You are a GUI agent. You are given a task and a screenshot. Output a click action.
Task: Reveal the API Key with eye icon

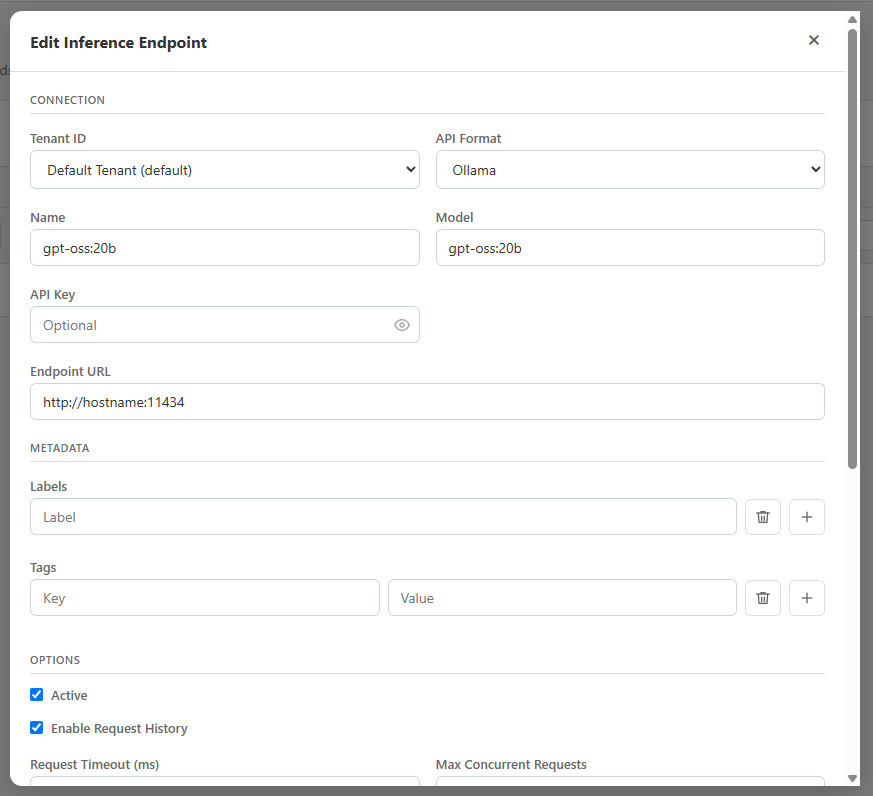[401, 325]
